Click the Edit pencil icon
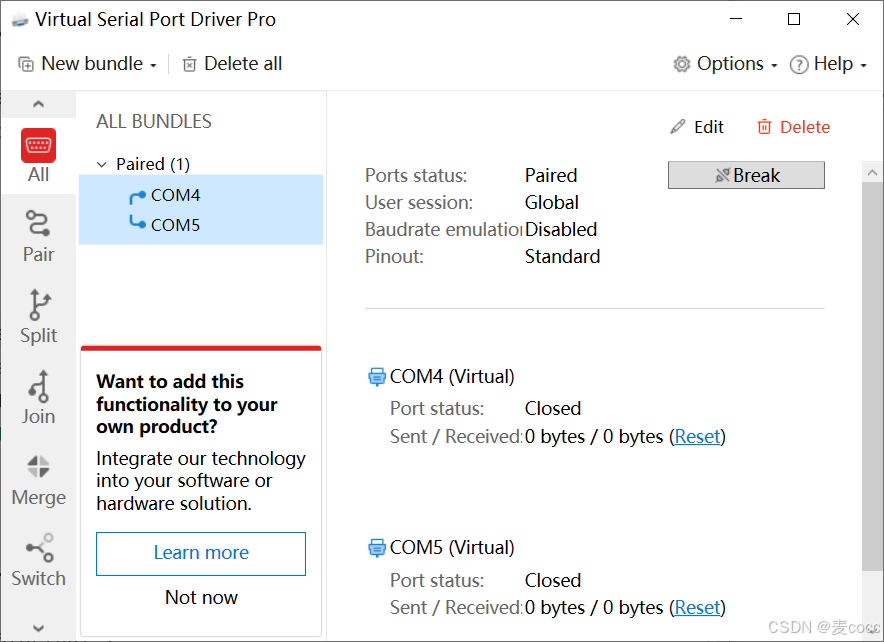Image resolution: width=884 pixels, height=642 pixels. pyautogui.click(x=678, y=126)
